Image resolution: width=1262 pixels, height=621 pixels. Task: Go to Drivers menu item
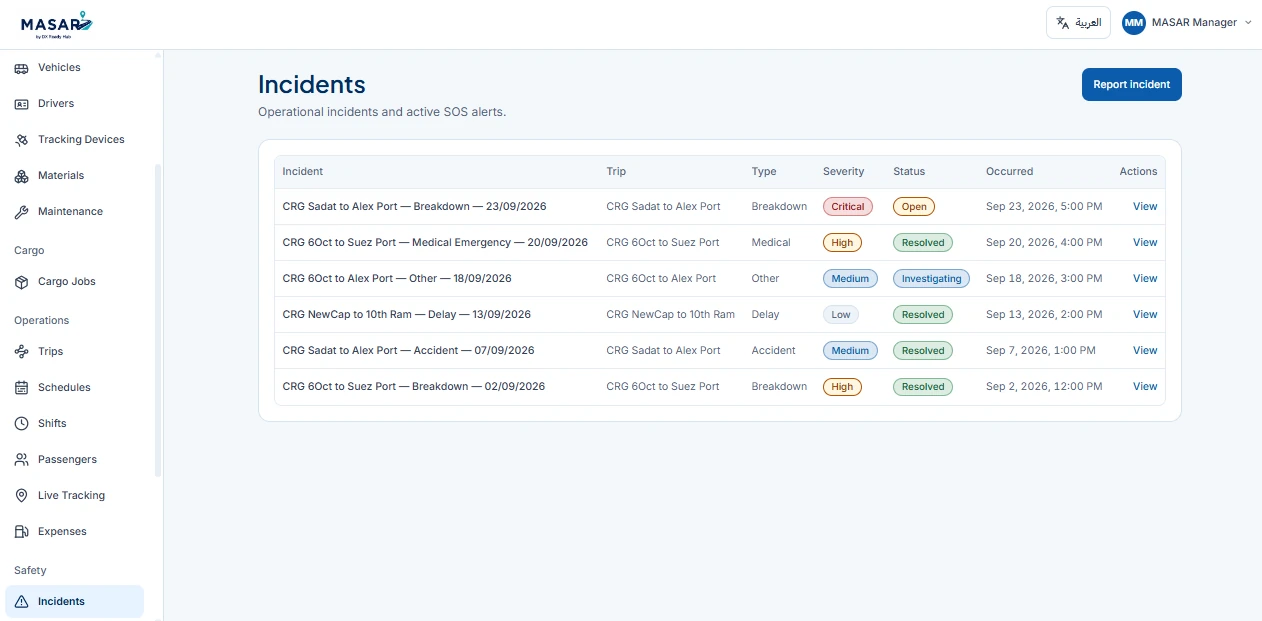coord(74,104)
